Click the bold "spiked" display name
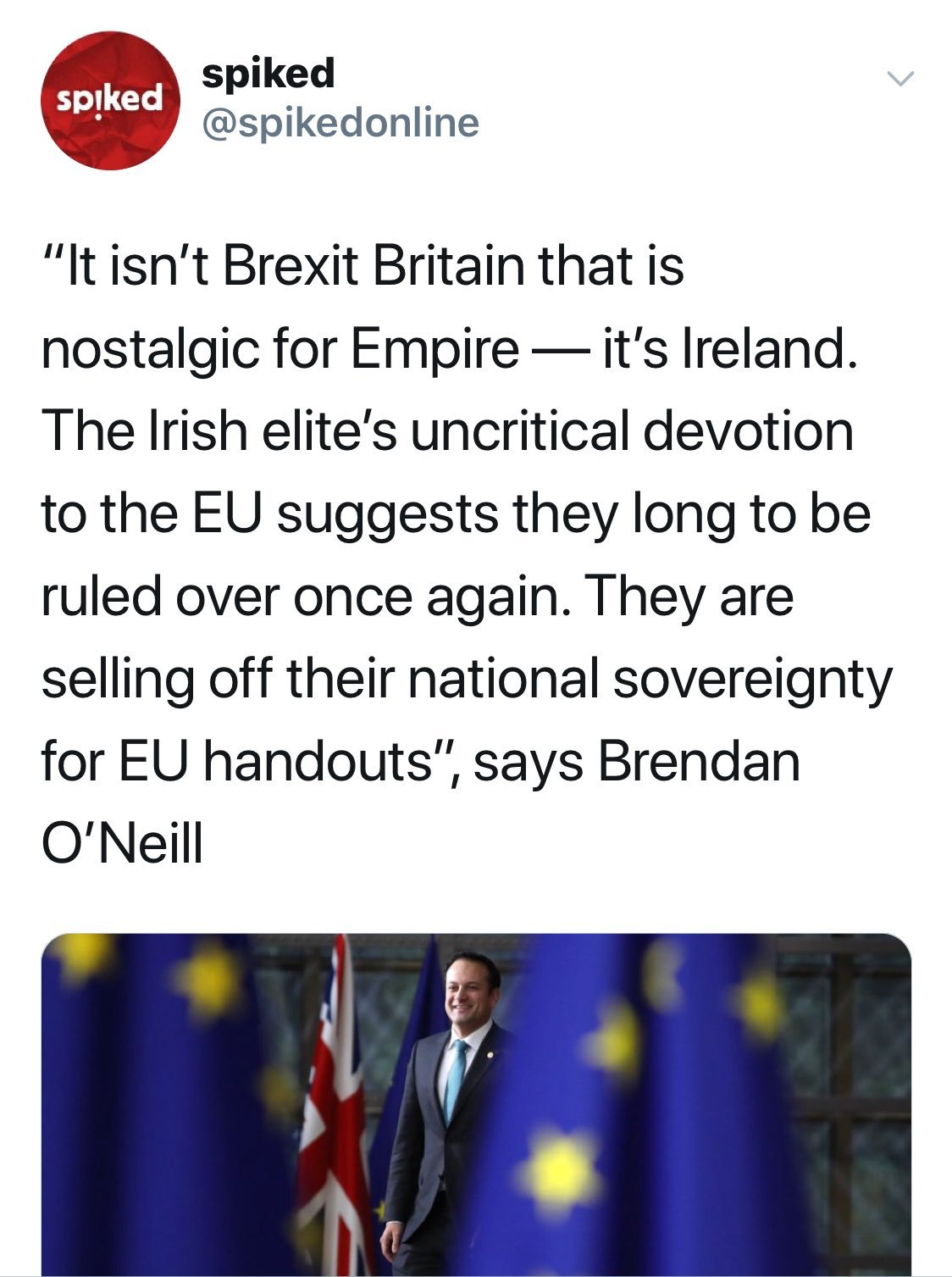This screenshot has height=1277, width=952. tap(268, 74)
